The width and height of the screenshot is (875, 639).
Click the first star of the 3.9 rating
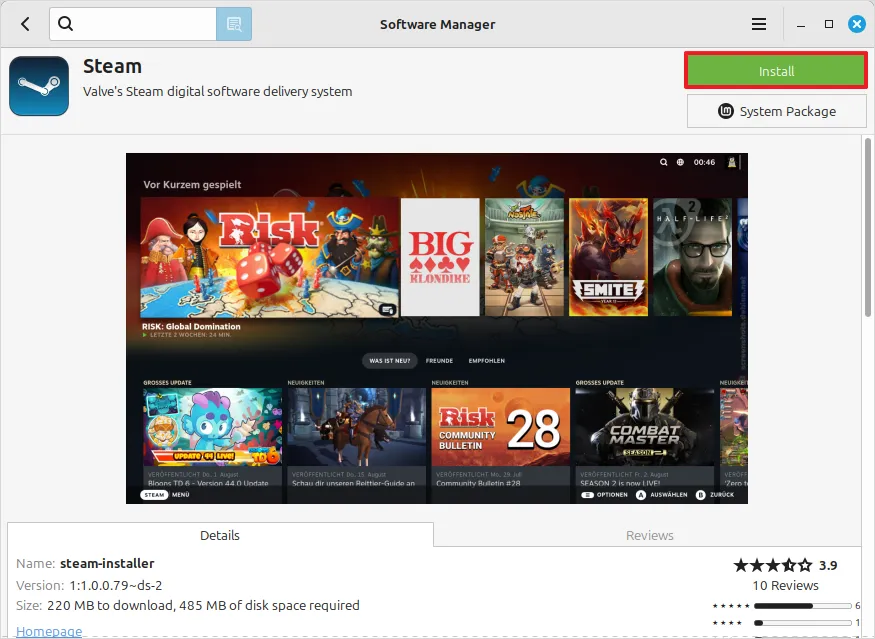tap(742, 564)
